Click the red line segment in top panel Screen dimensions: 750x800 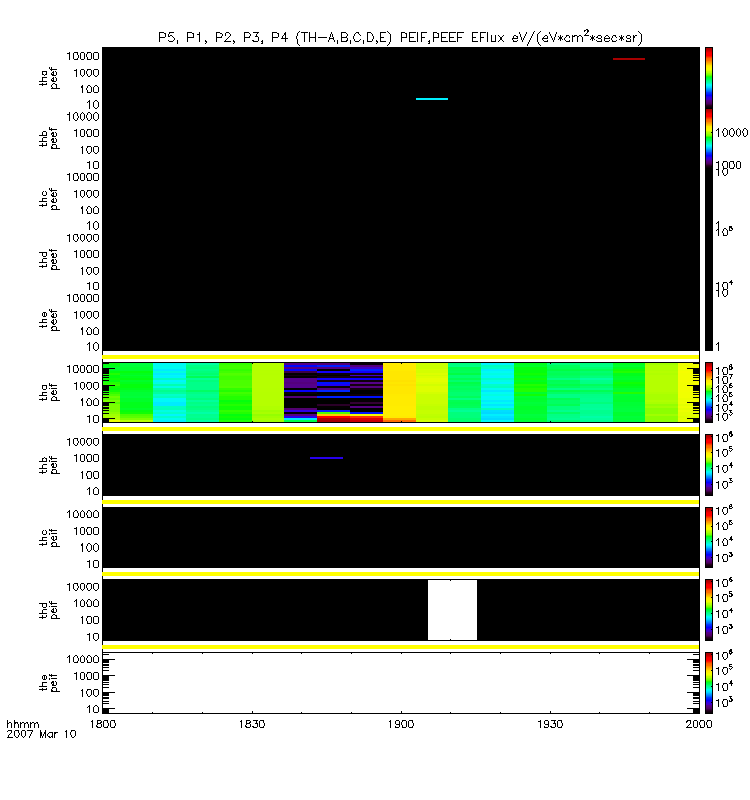[x=629, y=59]
